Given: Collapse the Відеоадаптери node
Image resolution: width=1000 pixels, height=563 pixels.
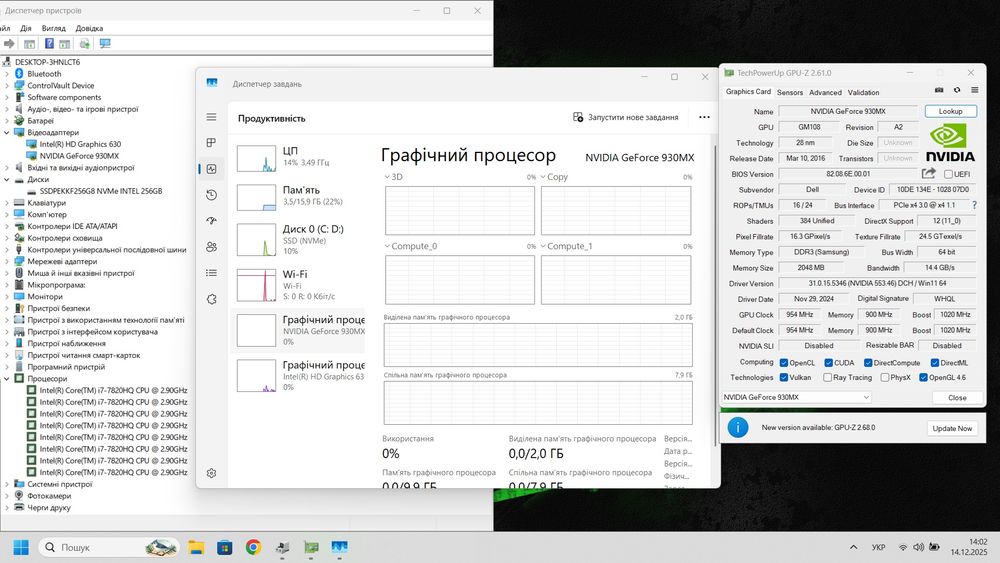Looking at the screenshot, I should coord(7,133).
